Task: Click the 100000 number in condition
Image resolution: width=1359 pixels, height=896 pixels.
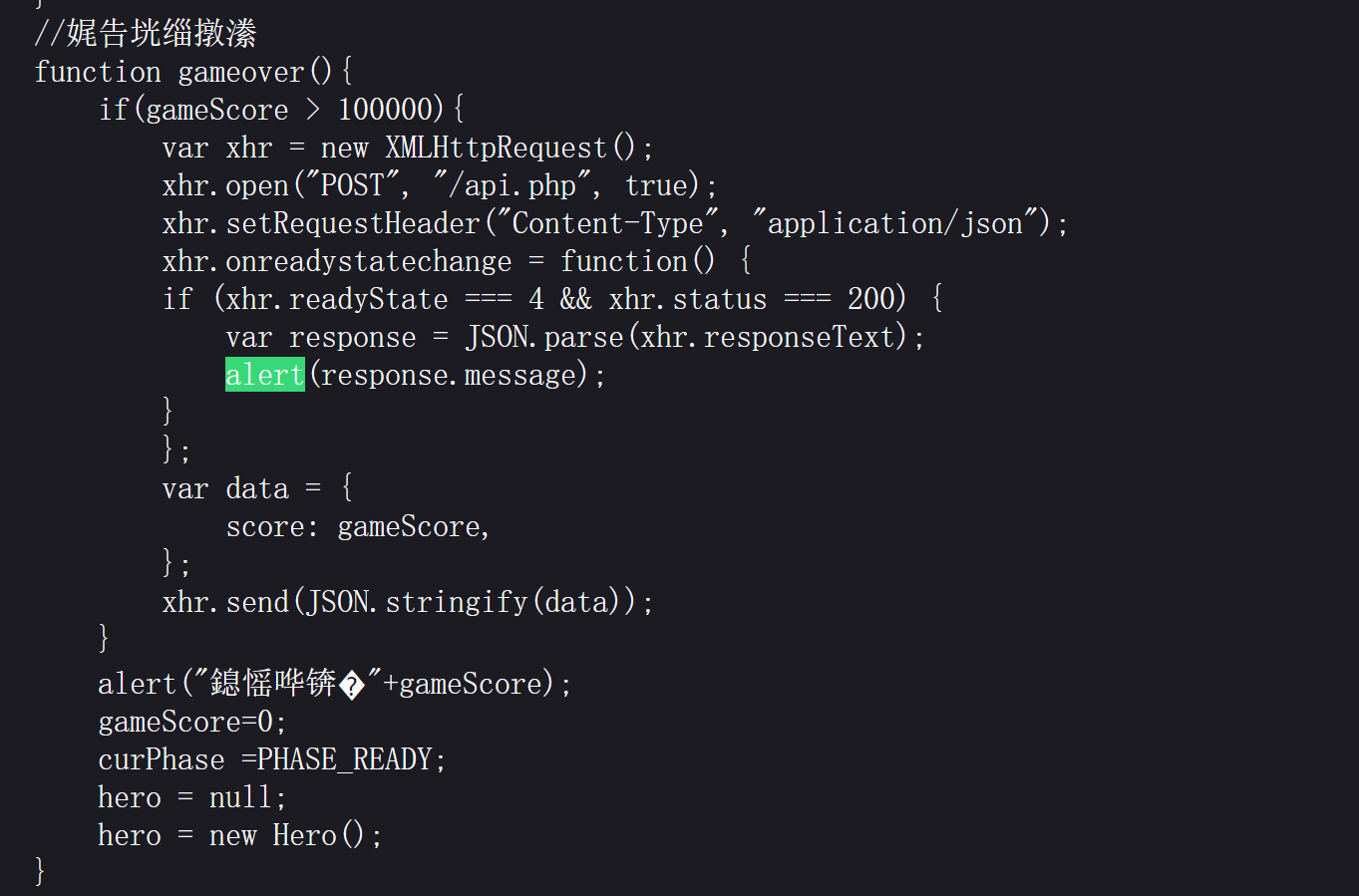Action: pyautogui.click(x=377, y=110)
